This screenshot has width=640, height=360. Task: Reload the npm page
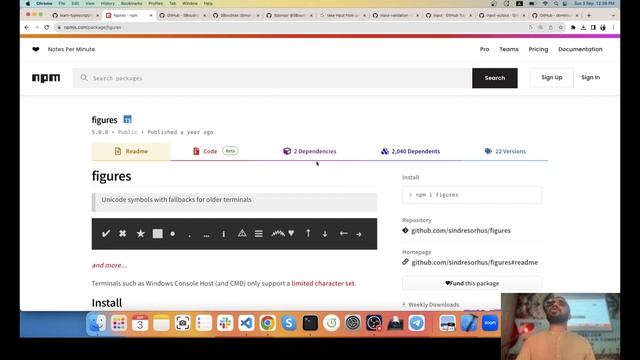(47, 27)
